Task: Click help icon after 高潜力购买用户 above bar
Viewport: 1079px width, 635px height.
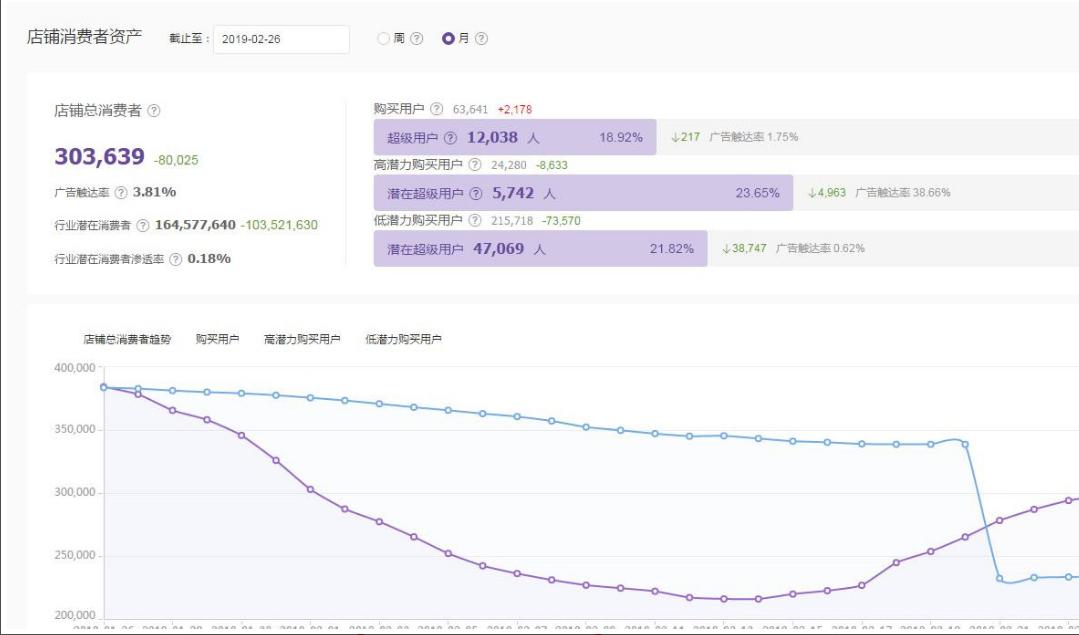Action: [x=474, y=165]
